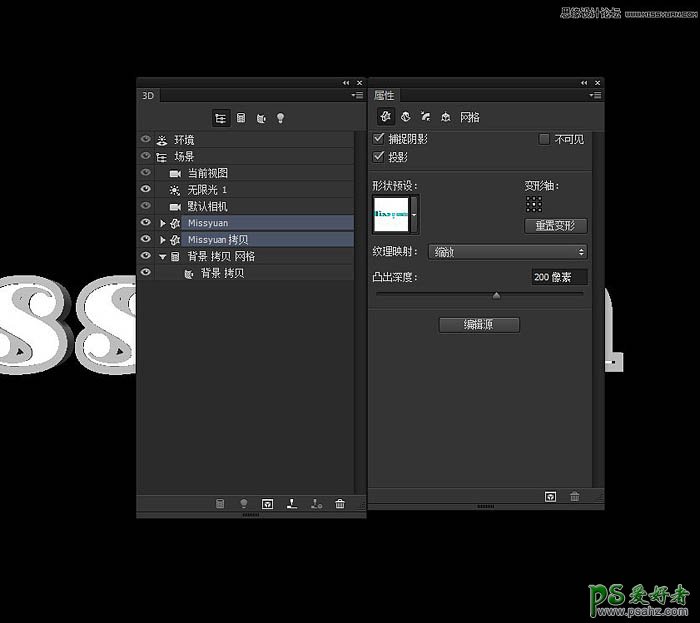Viewport: 700px width, 623px height.
Task: Click the 凸出深度 slider handle
Action: 496,295
